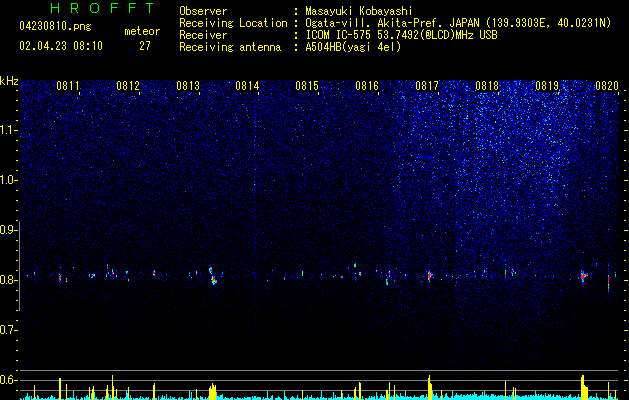The width and height of the screenshot is (629, 400).
Task: Click the 0813 time marker
Action: click(188, 86)
